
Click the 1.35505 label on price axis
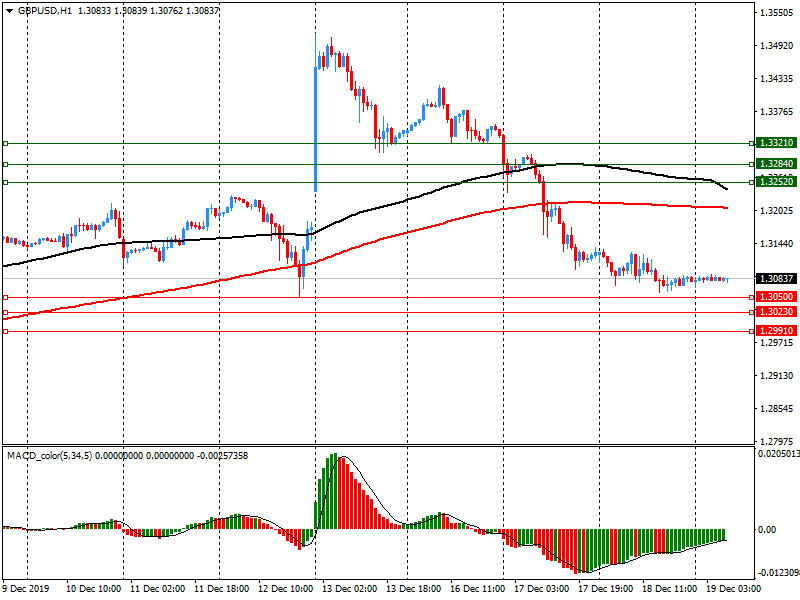[776, 13]
